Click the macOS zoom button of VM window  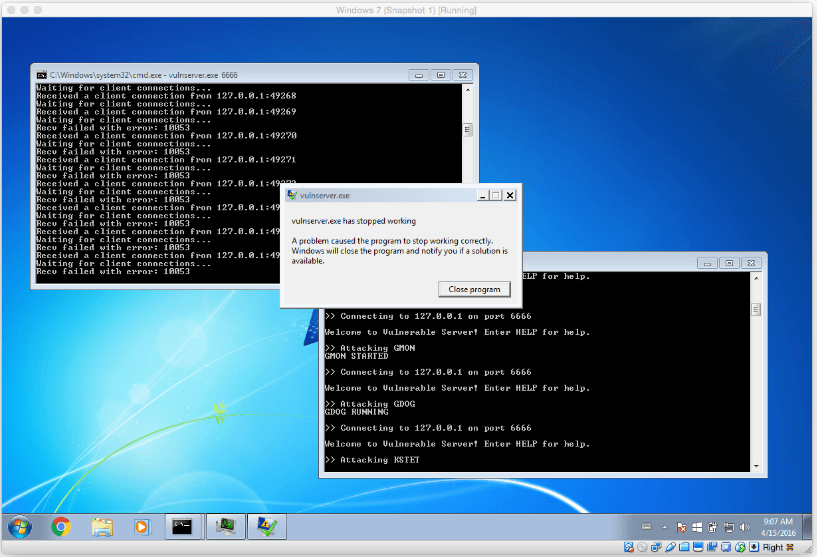tap(38, 10)
